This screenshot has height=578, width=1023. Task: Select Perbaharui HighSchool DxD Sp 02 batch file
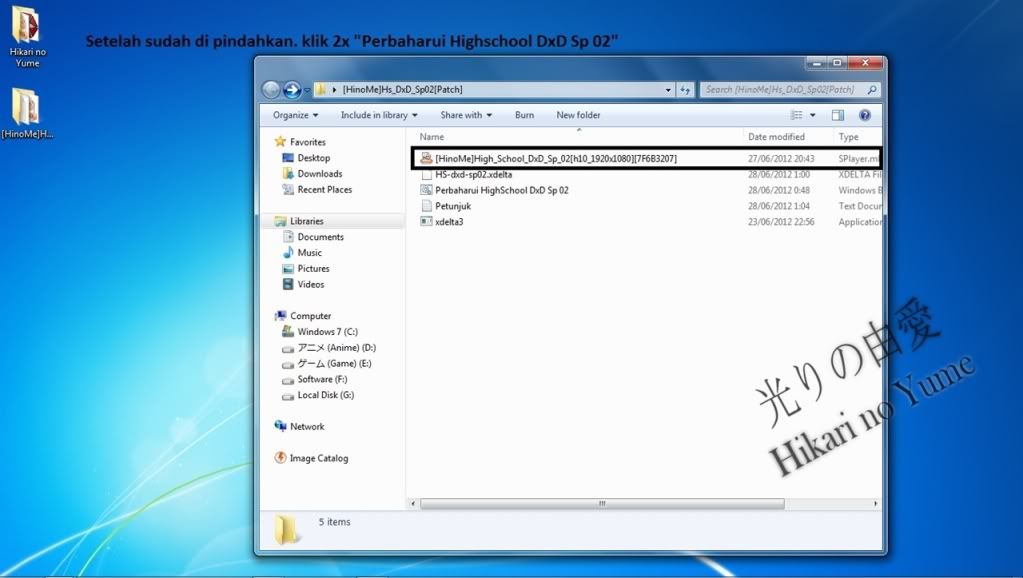point(501,190)
